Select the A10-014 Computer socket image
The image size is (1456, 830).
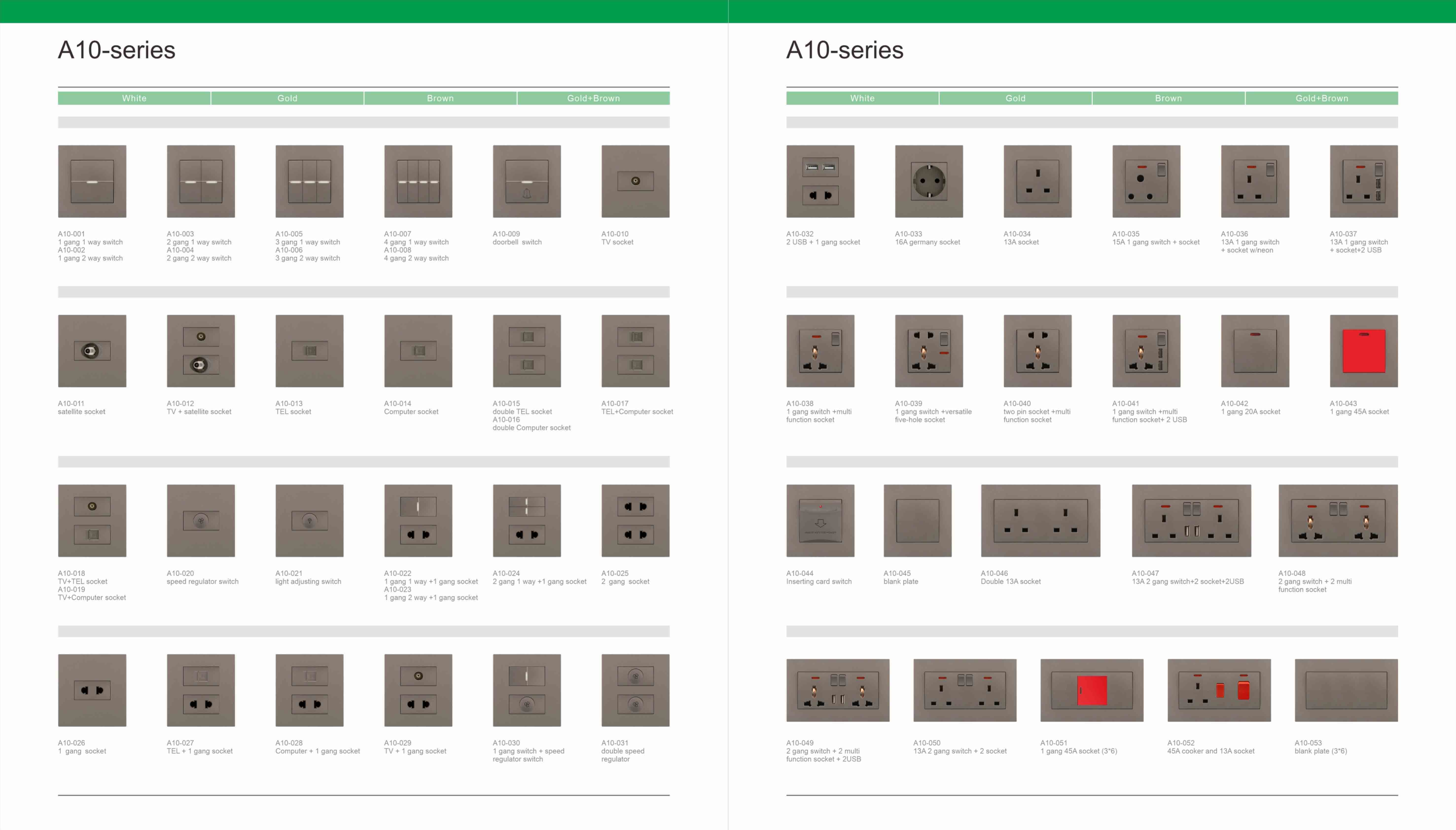(x=418, y=351)
